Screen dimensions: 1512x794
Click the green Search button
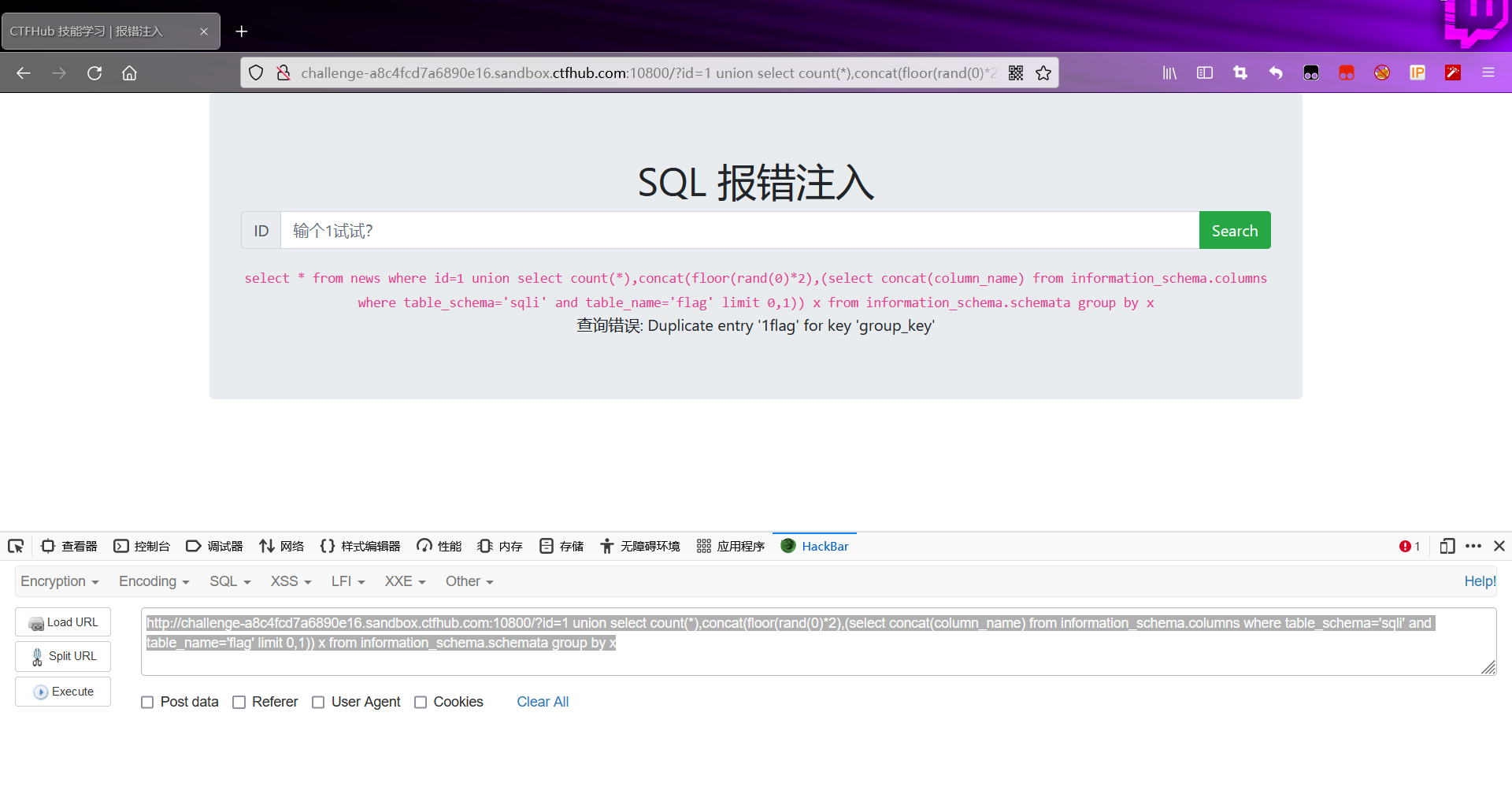click(x=1235, y=230)
